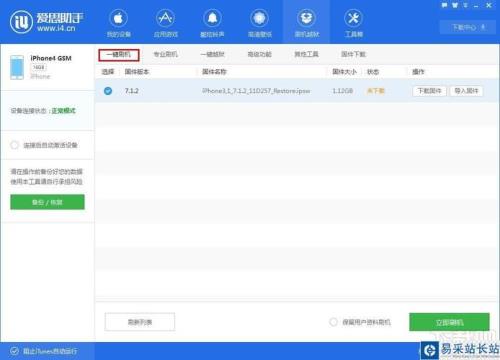Toggle 连接后自动激活设备 option
This screenshot has width=500, height=360.
[x=14, y=145]
